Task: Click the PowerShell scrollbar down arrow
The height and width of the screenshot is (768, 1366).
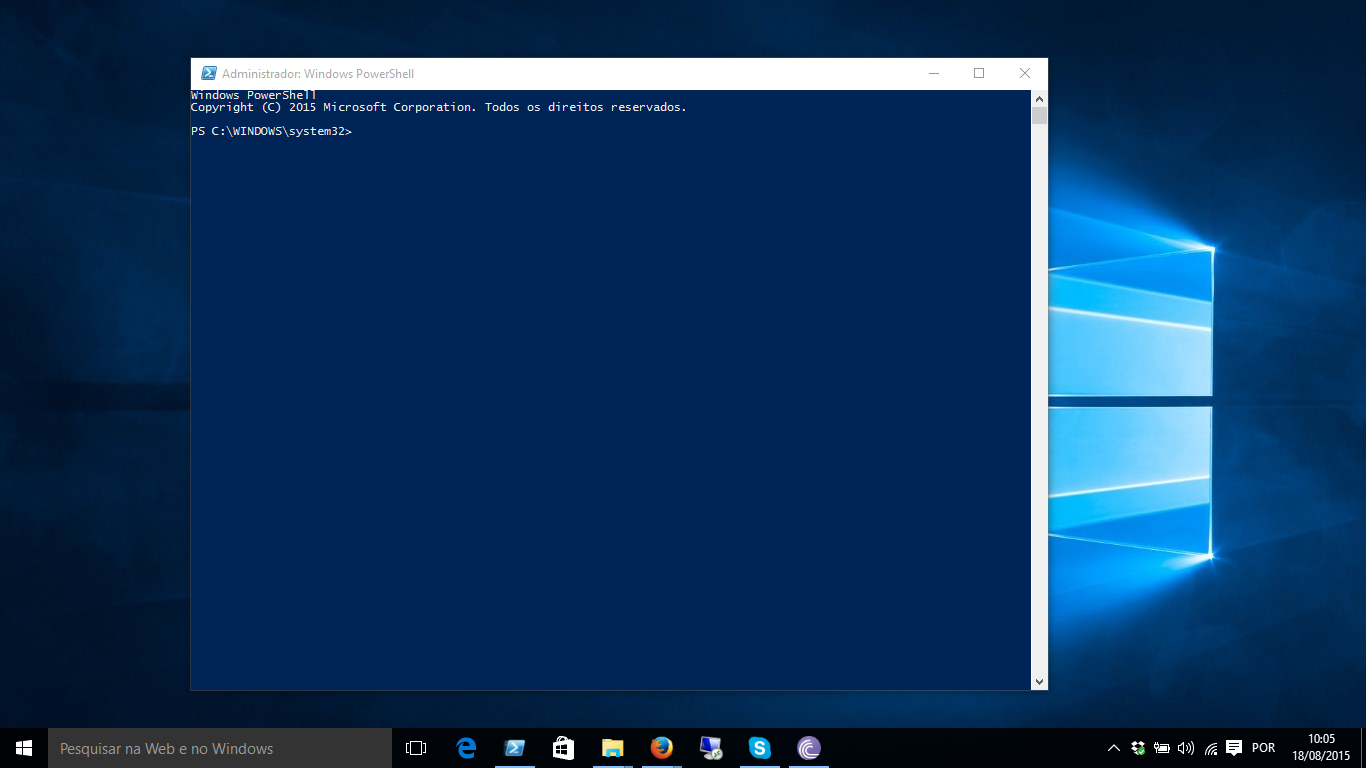Action: [x=1039, y=682]
